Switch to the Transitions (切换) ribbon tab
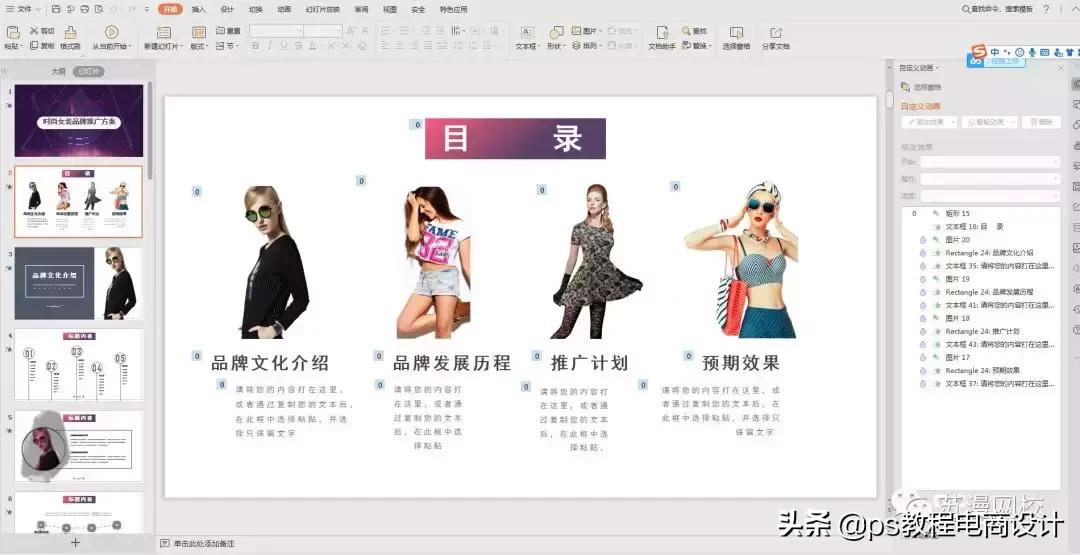Image resolution: width=1080 pixels, height=555 pixels. coord(256,10)
